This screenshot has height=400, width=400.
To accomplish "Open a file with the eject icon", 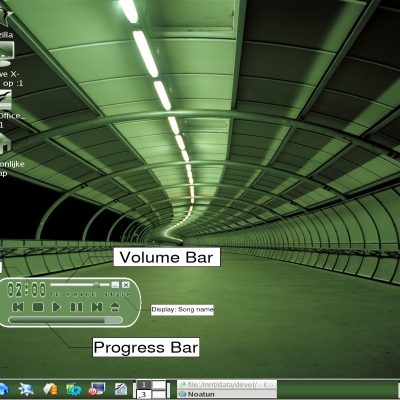I will [x=115, y=307].
